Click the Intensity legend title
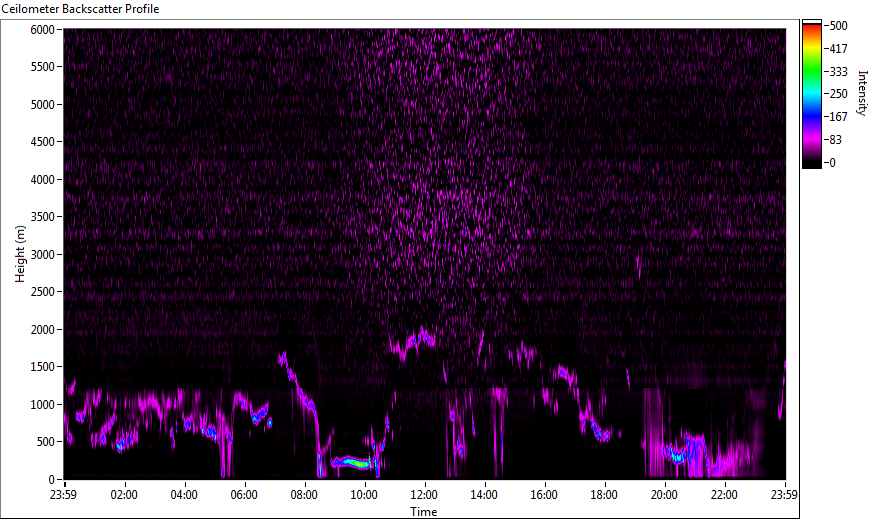This screenshot has height=519, width=872. [x=862, y=93]
